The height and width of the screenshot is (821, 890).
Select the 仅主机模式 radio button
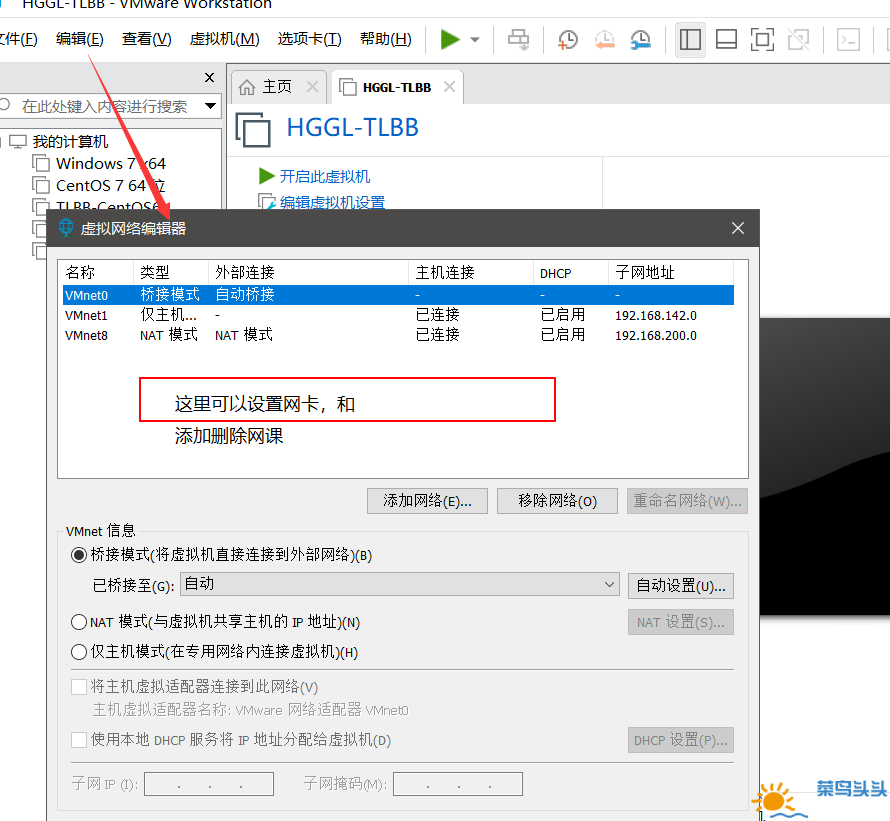coord(79,652)
